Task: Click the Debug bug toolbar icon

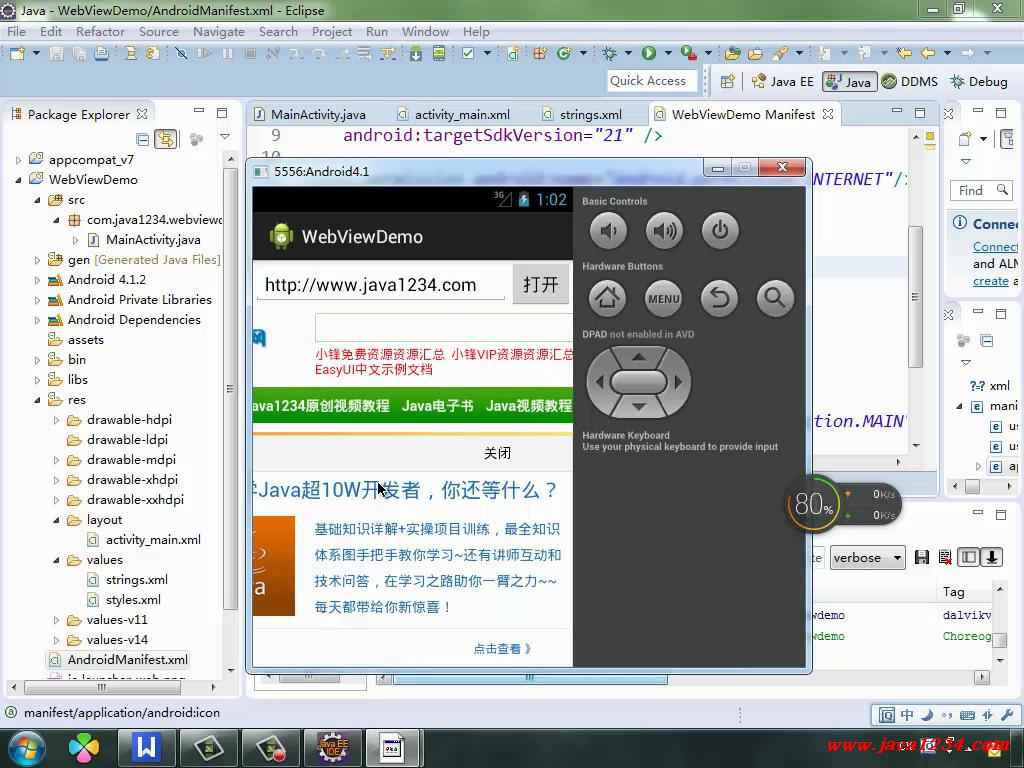Action: click(x=609, y=54)
